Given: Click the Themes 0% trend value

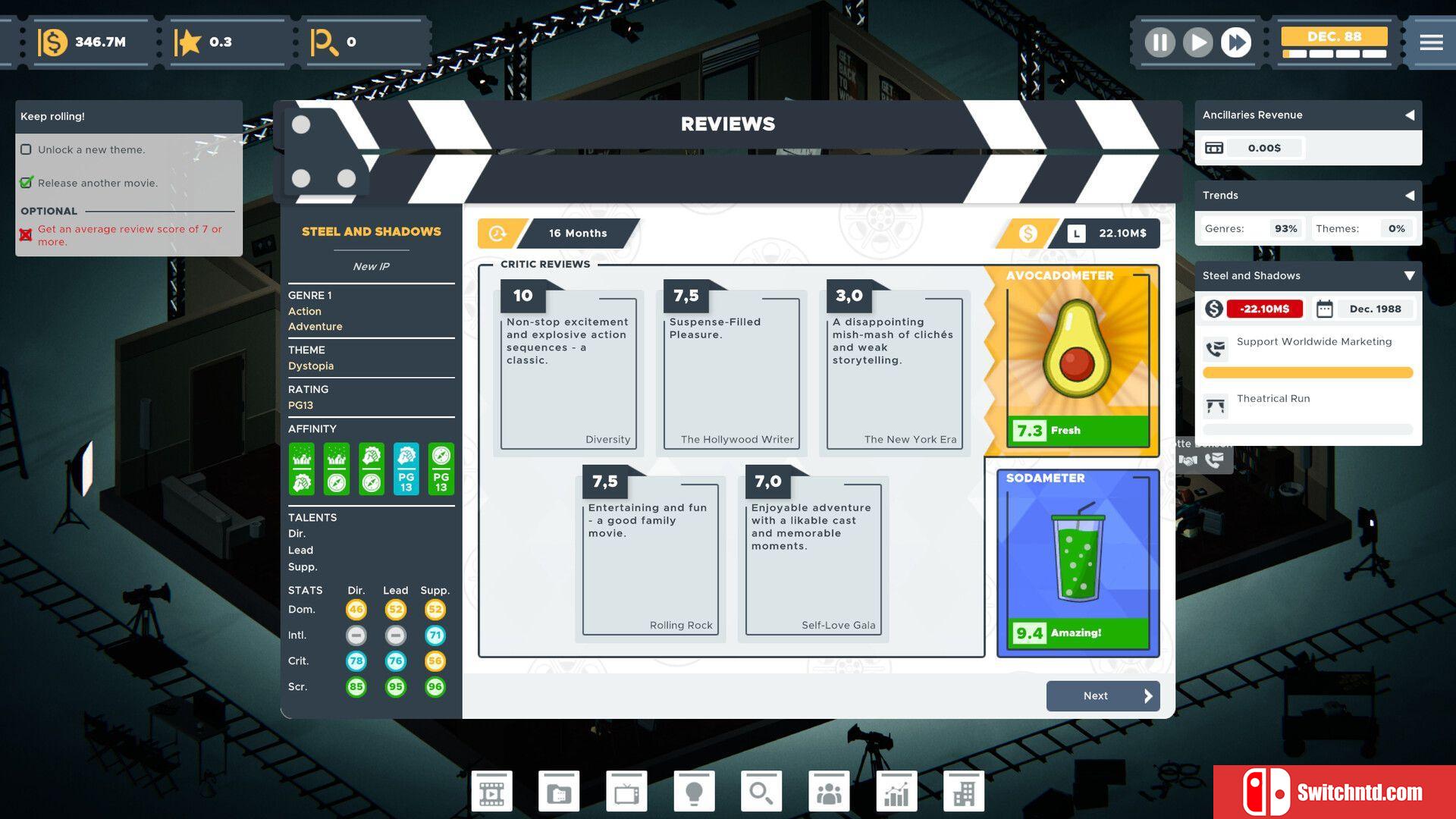Looking at the screenshot, I should coord(1397,228).
